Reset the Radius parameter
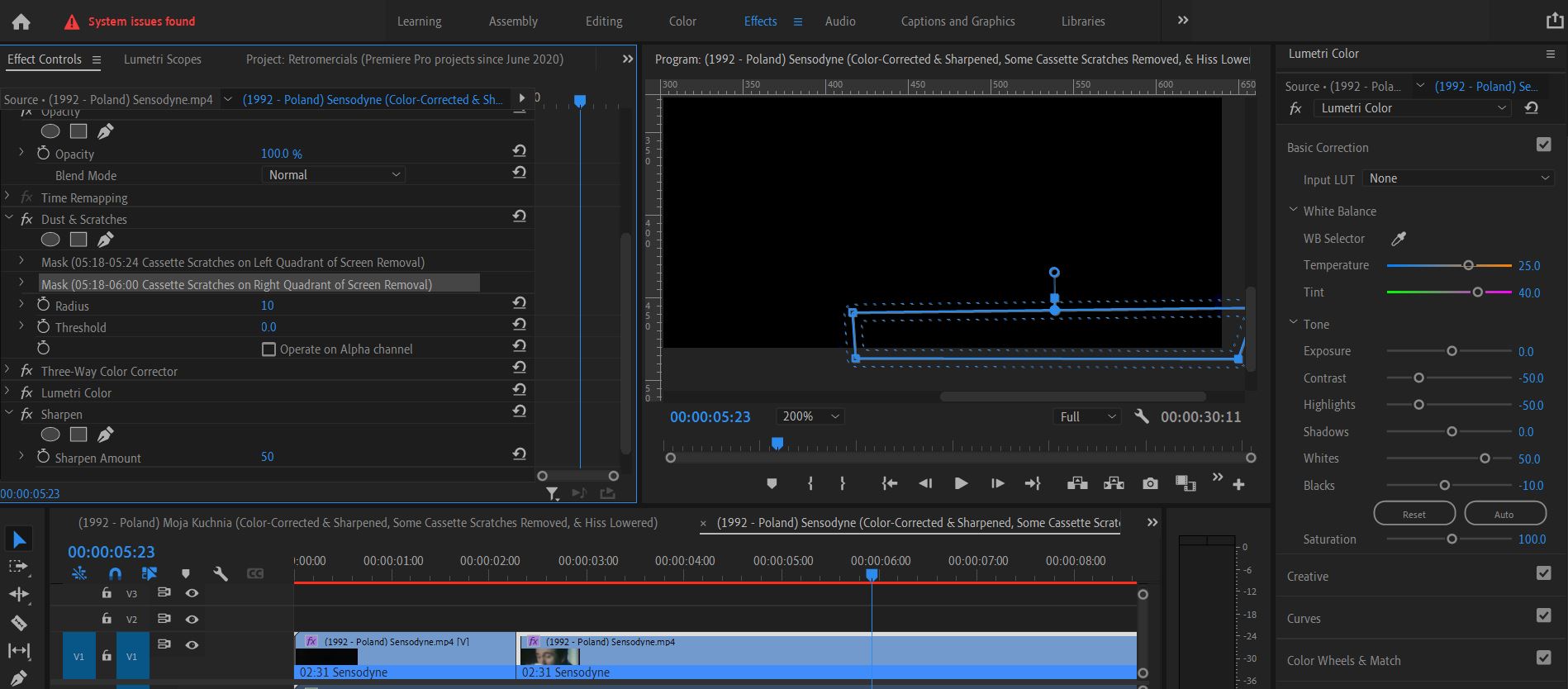1568x689 pixels. coord(519,302)
